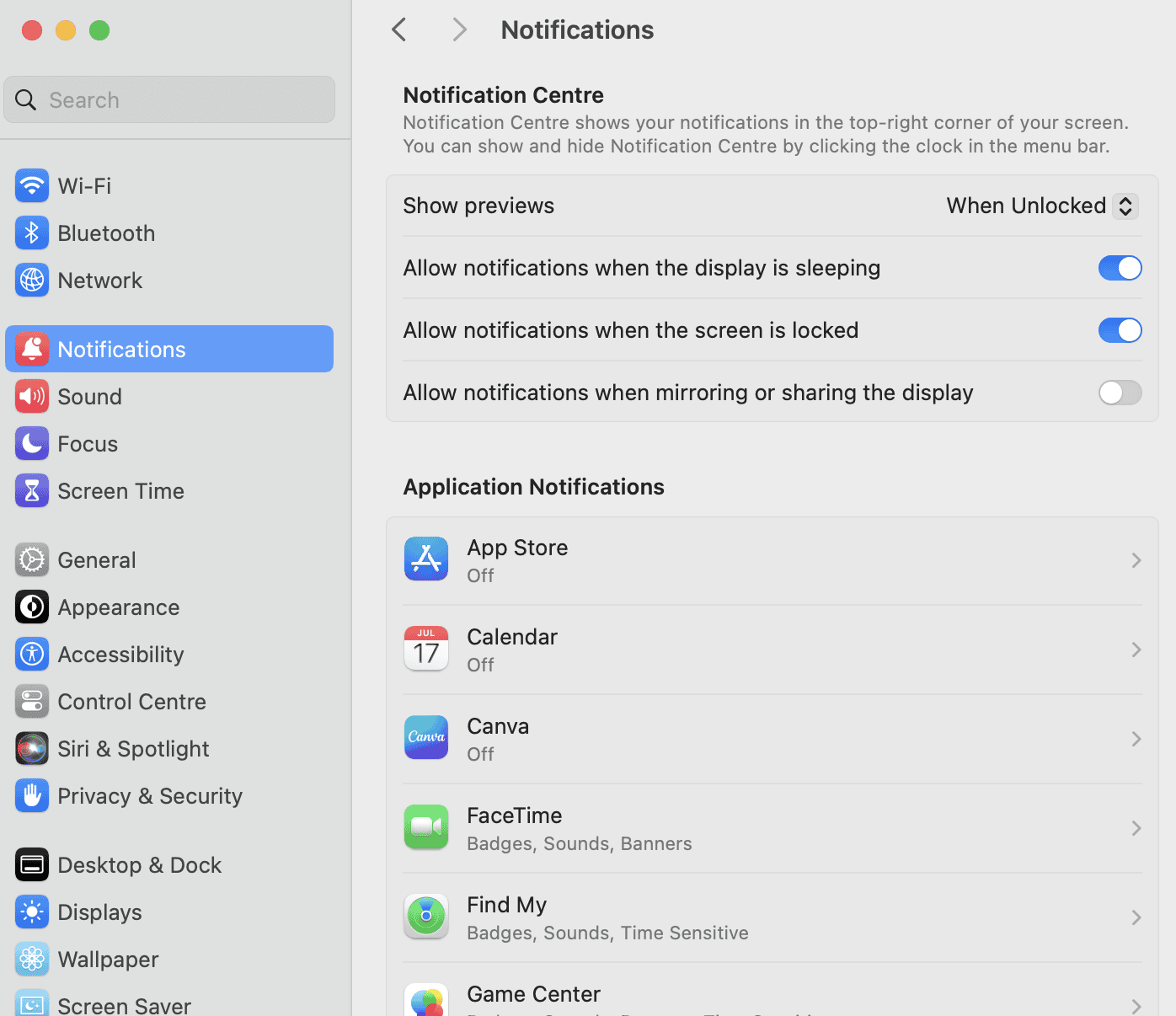
Task: Open the Show previews dropdown
Action: click(x=1042, y=206)
